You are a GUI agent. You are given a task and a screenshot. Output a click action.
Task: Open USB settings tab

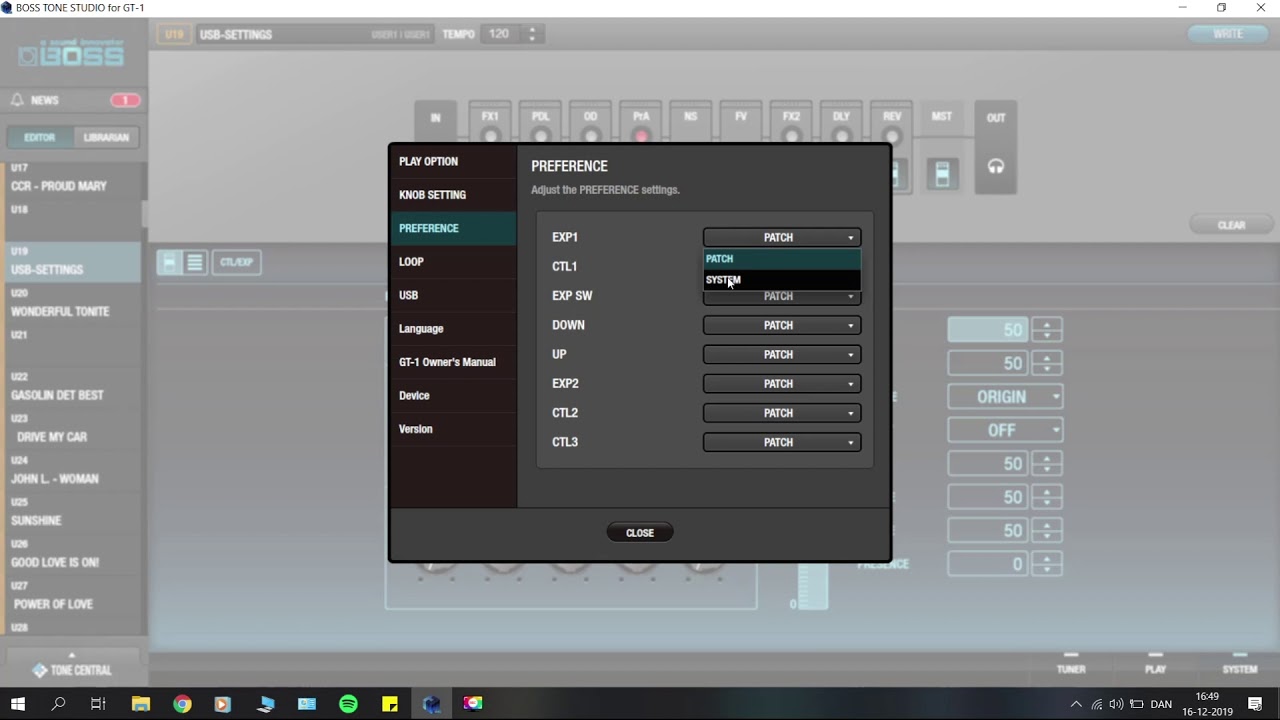(453, 295)
